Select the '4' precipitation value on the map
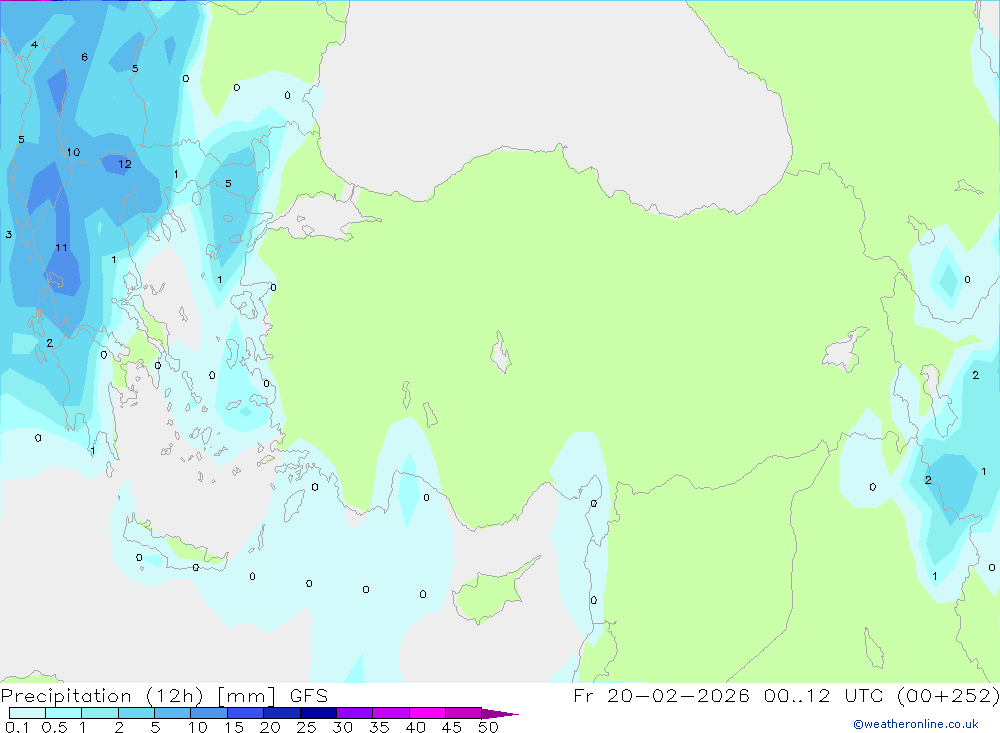 coord(34,45)
